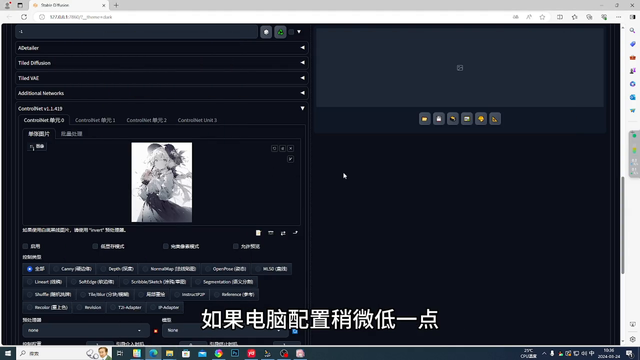Switch to ControlNet 单元 1 tab

click(95, 120)
